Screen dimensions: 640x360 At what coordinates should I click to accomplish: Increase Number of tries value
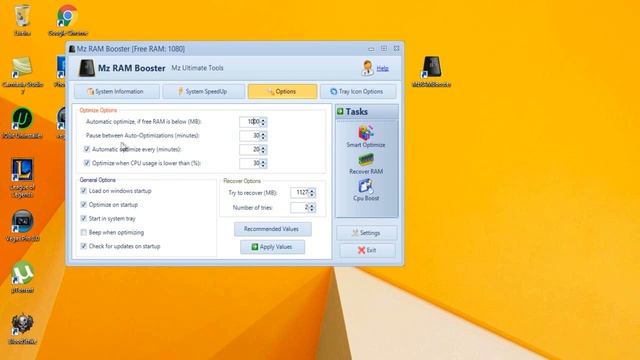312,206
